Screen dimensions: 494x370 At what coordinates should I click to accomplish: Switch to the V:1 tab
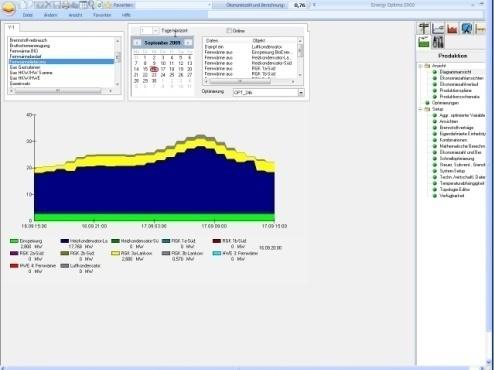point(12,27)
